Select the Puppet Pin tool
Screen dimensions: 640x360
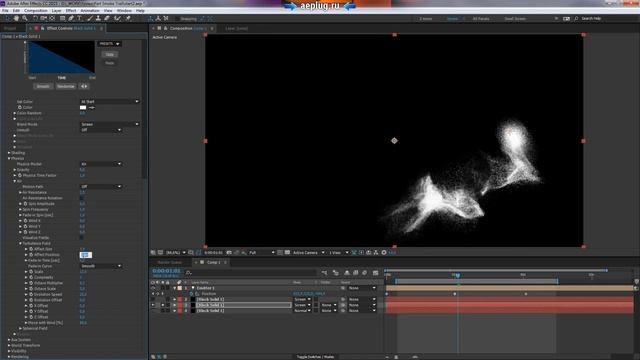128,18
